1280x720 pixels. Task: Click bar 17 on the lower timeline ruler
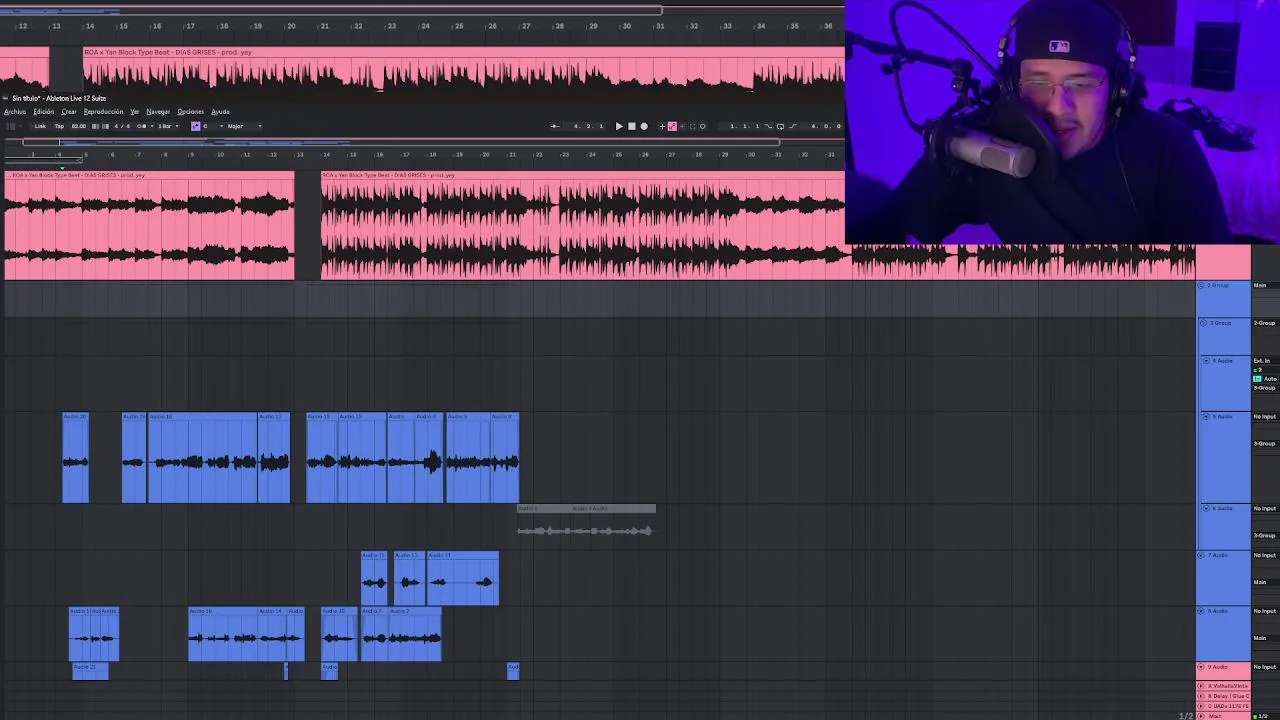pyautogui.click(x=405, y=154)
